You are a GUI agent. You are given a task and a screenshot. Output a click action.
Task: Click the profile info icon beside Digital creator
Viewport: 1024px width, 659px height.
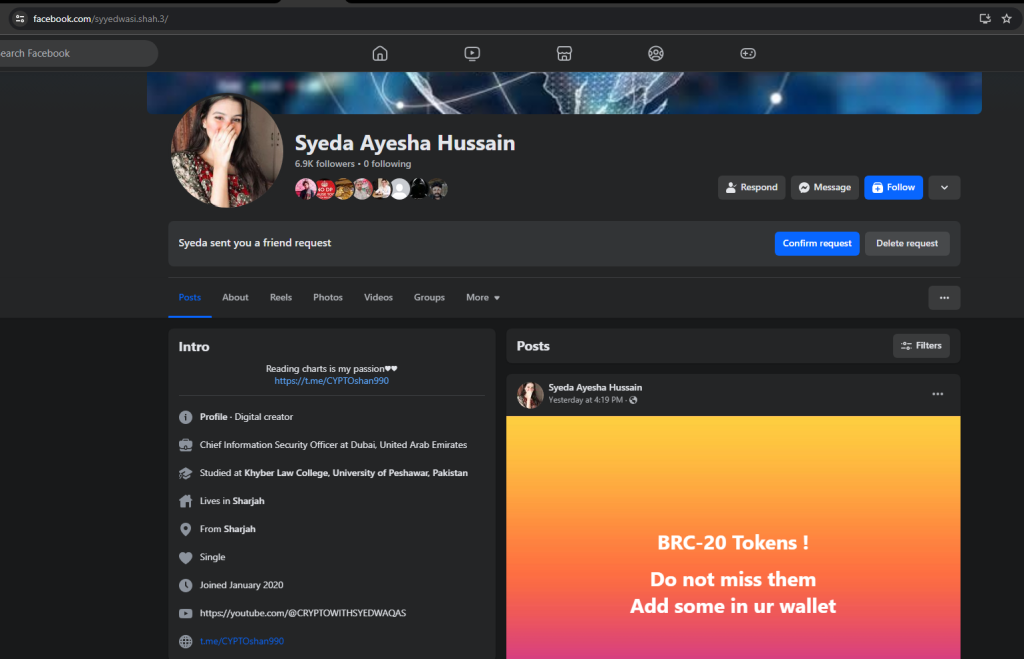185,417
